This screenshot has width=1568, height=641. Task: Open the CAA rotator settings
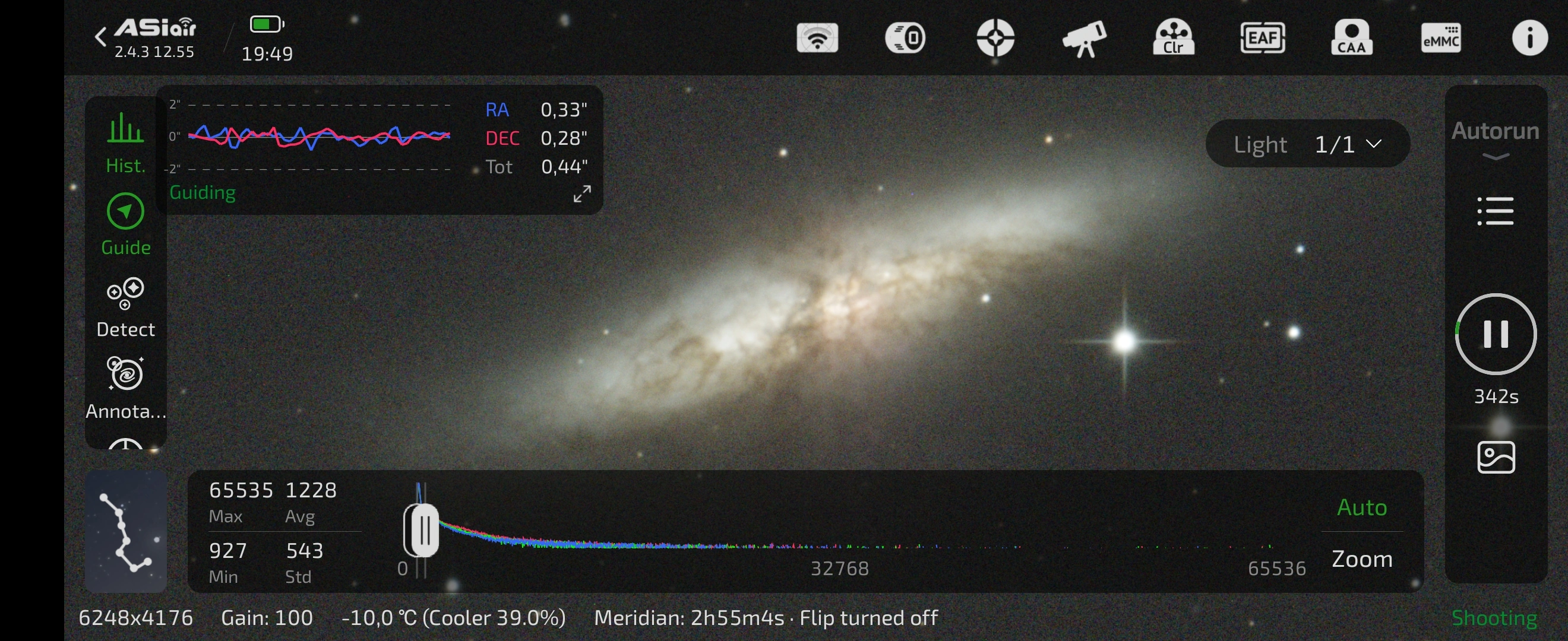click(x=1351, y=38)
